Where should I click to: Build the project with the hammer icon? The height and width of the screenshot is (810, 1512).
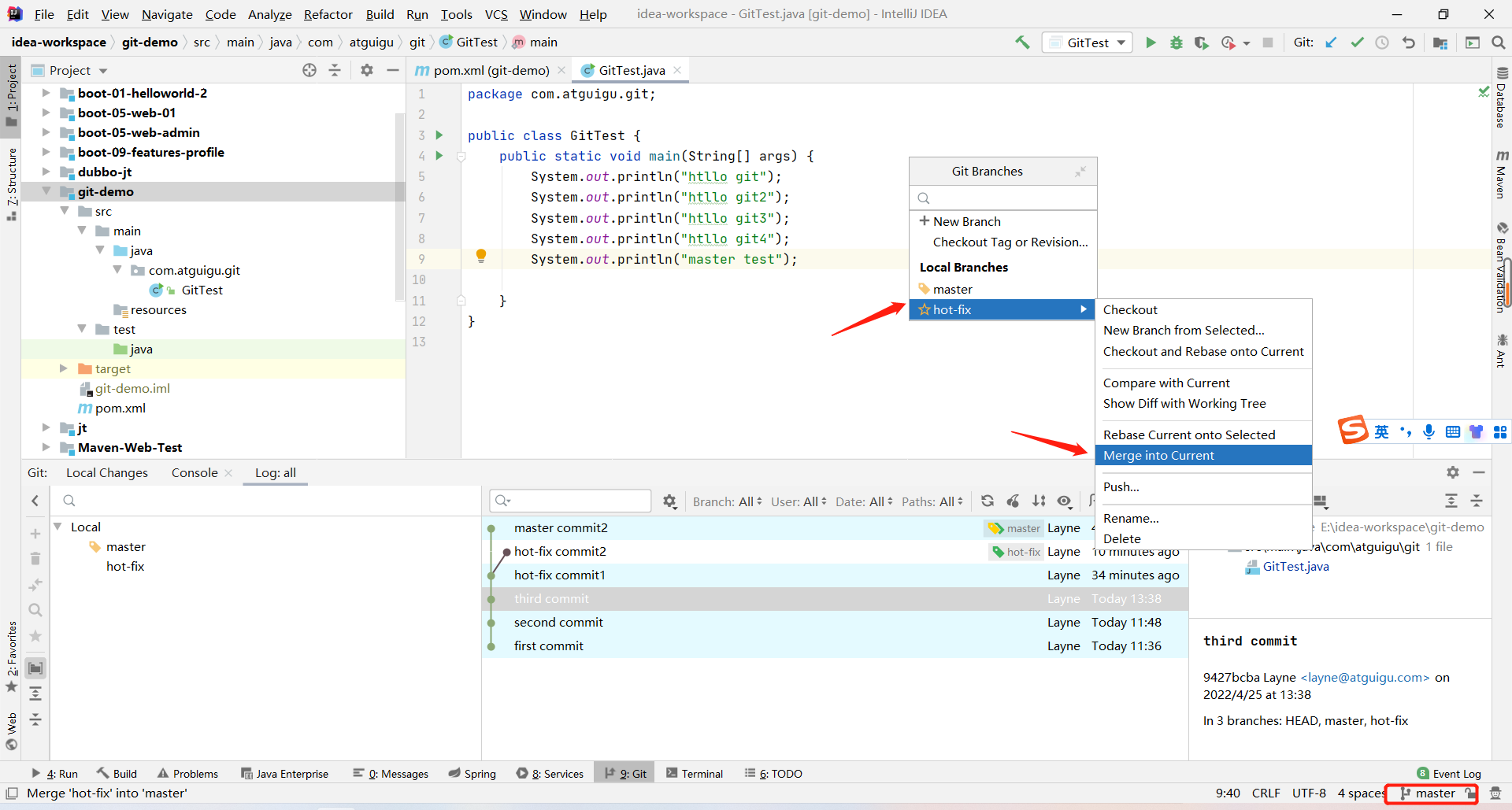tap(1022, 43)
